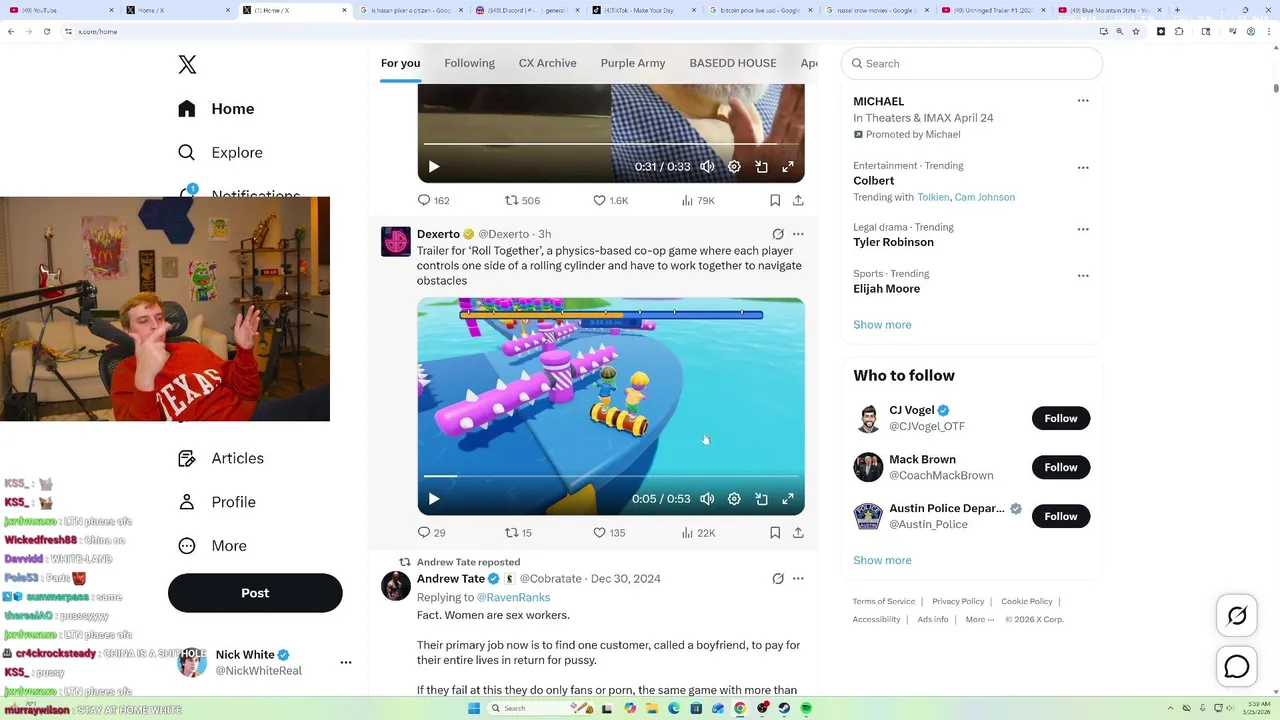Click the Search input field
Viewport: 1280px width, 720px height.
pos(972,63)
